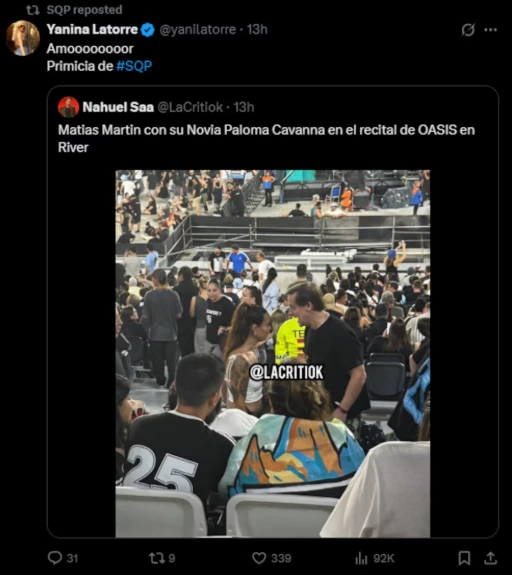Click the Nahuel Saa display name

[118, 107]
